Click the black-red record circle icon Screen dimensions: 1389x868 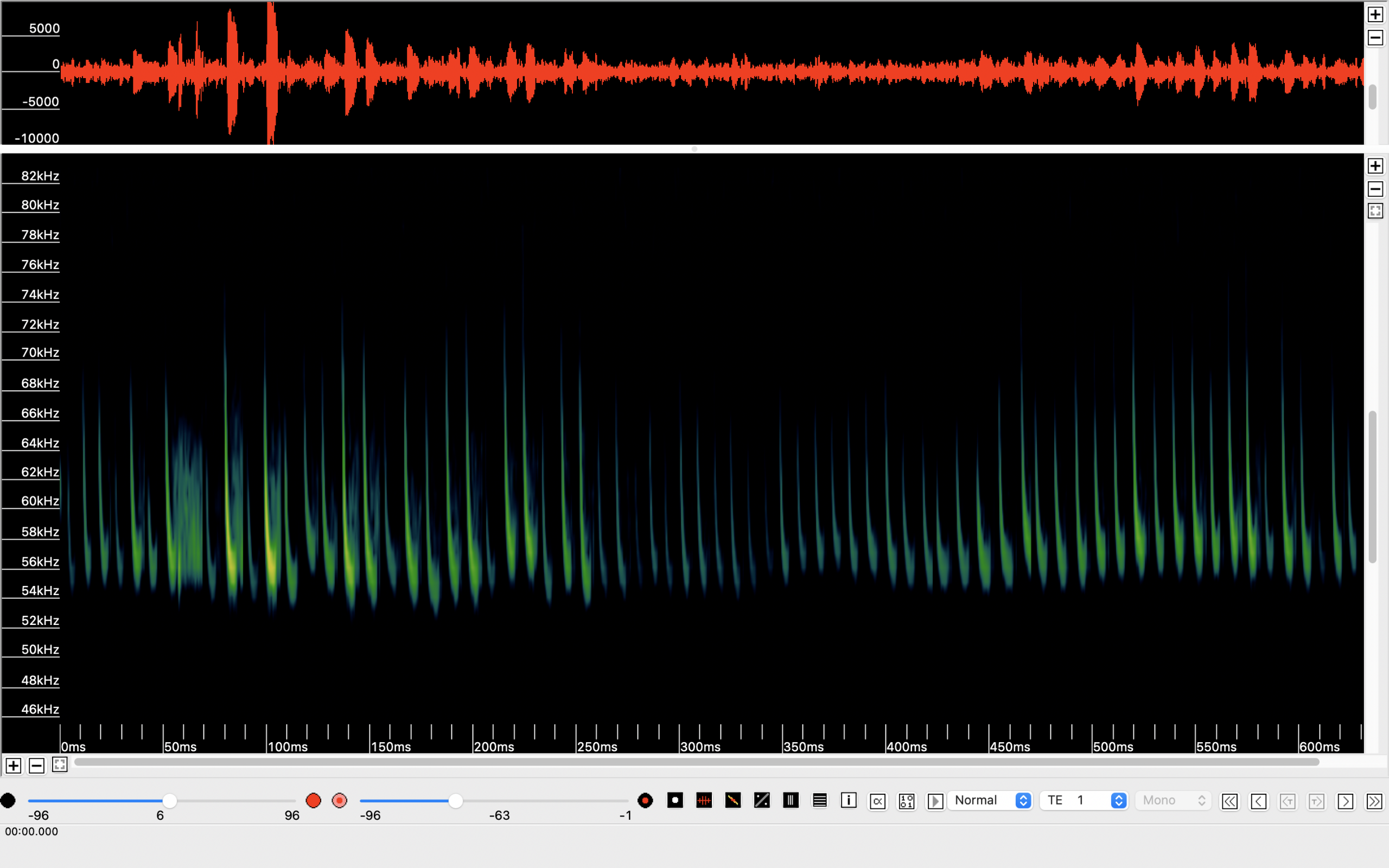(645, 800)
